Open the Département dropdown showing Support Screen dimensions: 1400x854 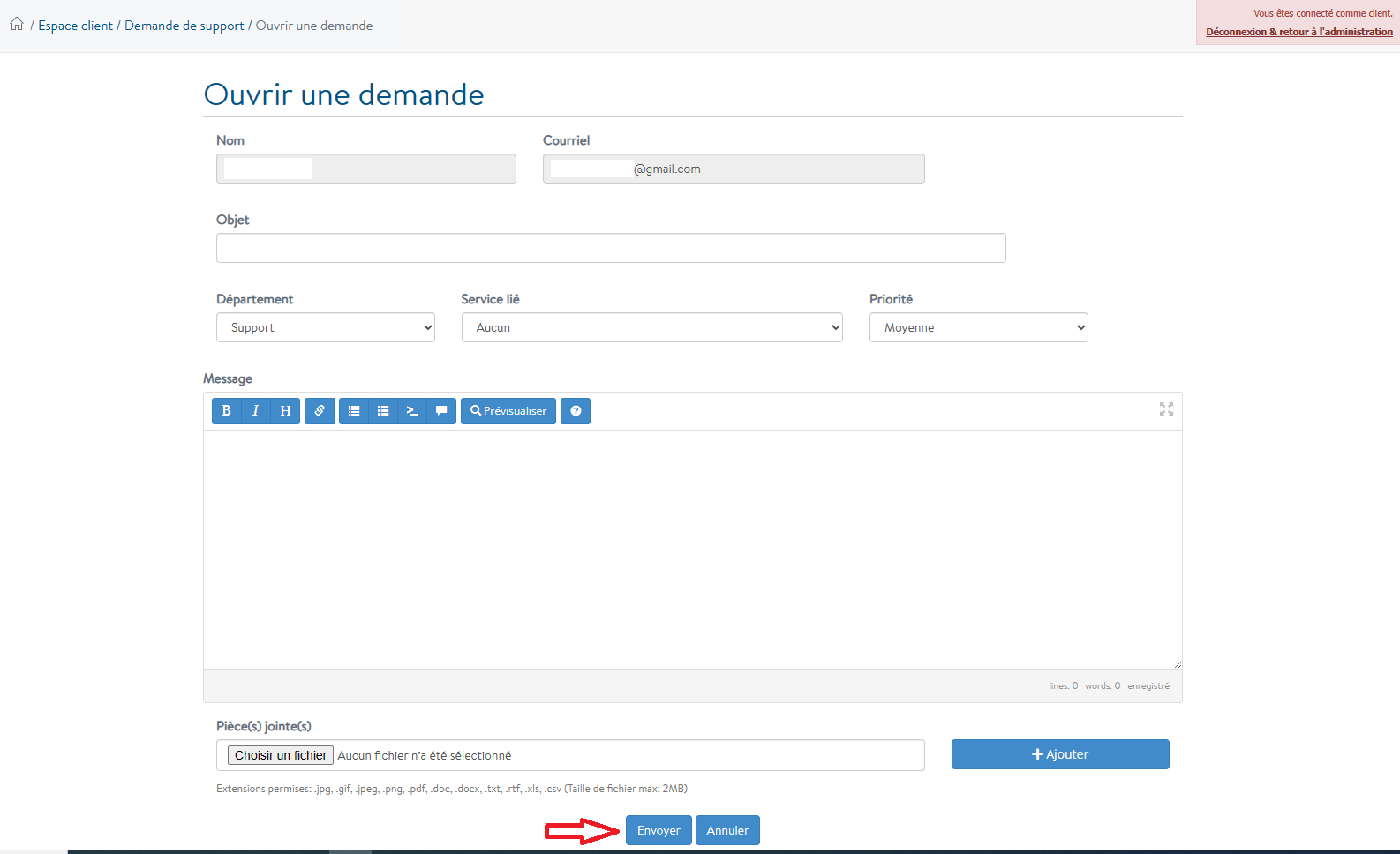coord(326,327)
